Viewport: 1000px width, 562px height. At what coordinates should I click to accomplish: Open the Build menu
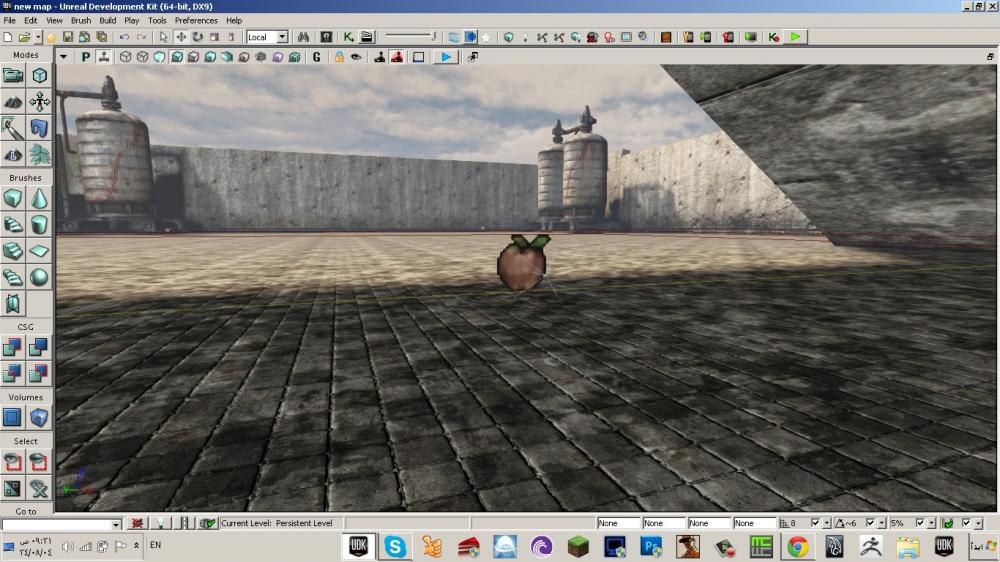(x=108, y=20)
